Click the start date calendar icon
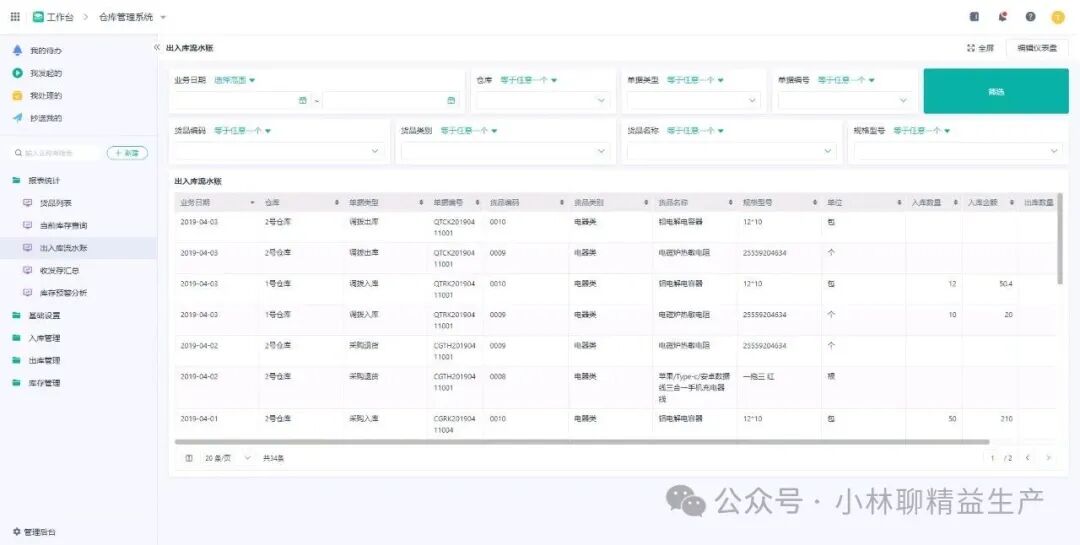This screenshot has width=1080, height=545. coord(303,100)
